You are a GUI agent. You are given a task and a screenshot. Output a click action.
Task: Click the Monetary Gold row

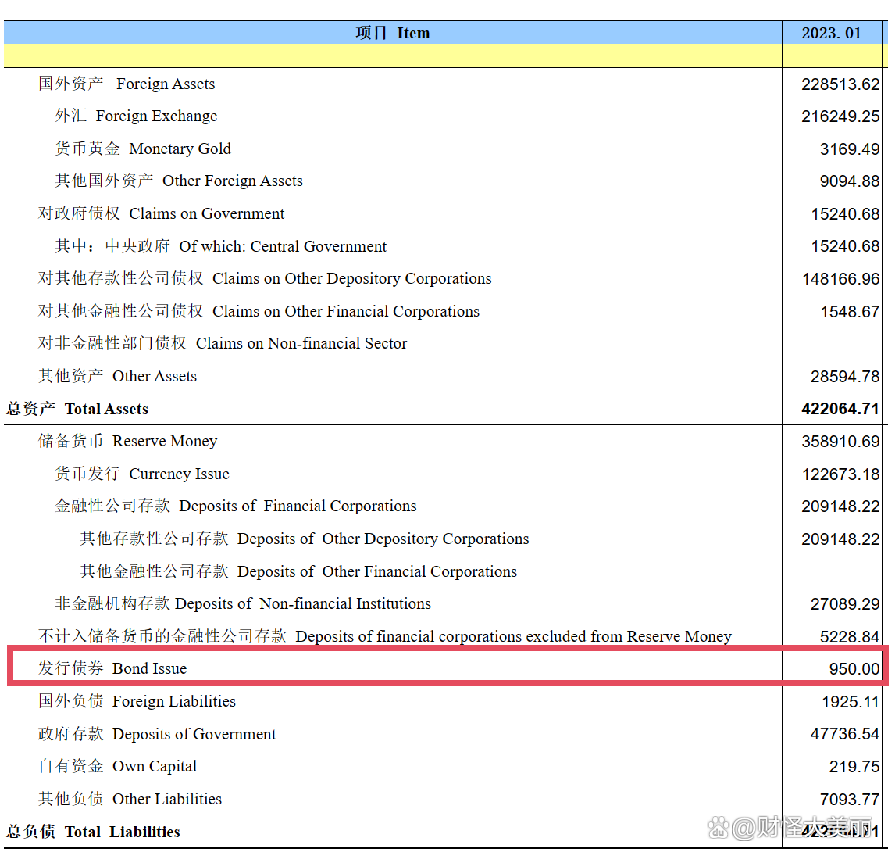[443, 149]
